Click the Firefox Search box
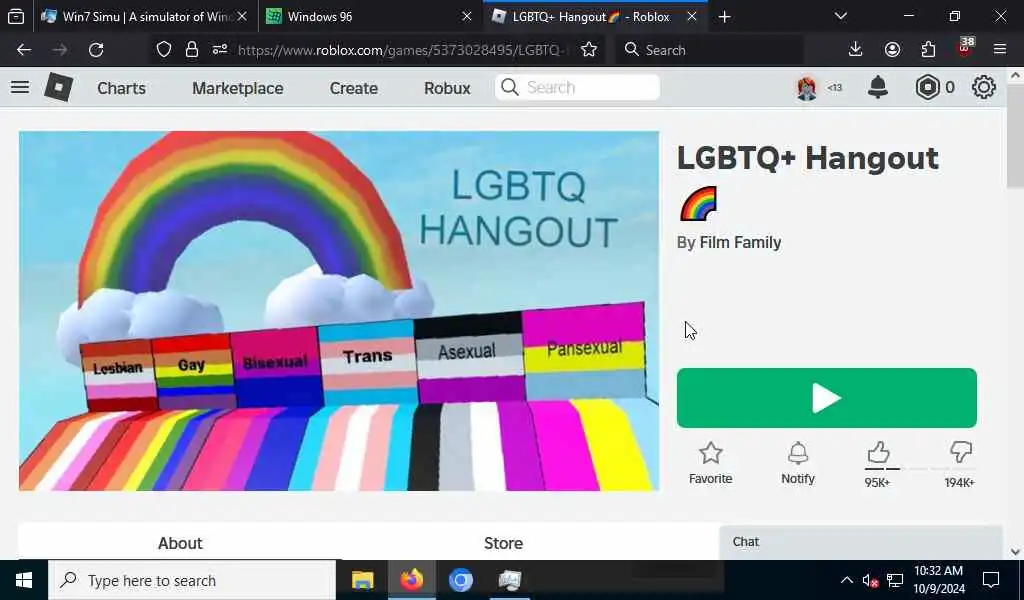Viewport: 1024px width, 600px height. (x=709, y=50)
